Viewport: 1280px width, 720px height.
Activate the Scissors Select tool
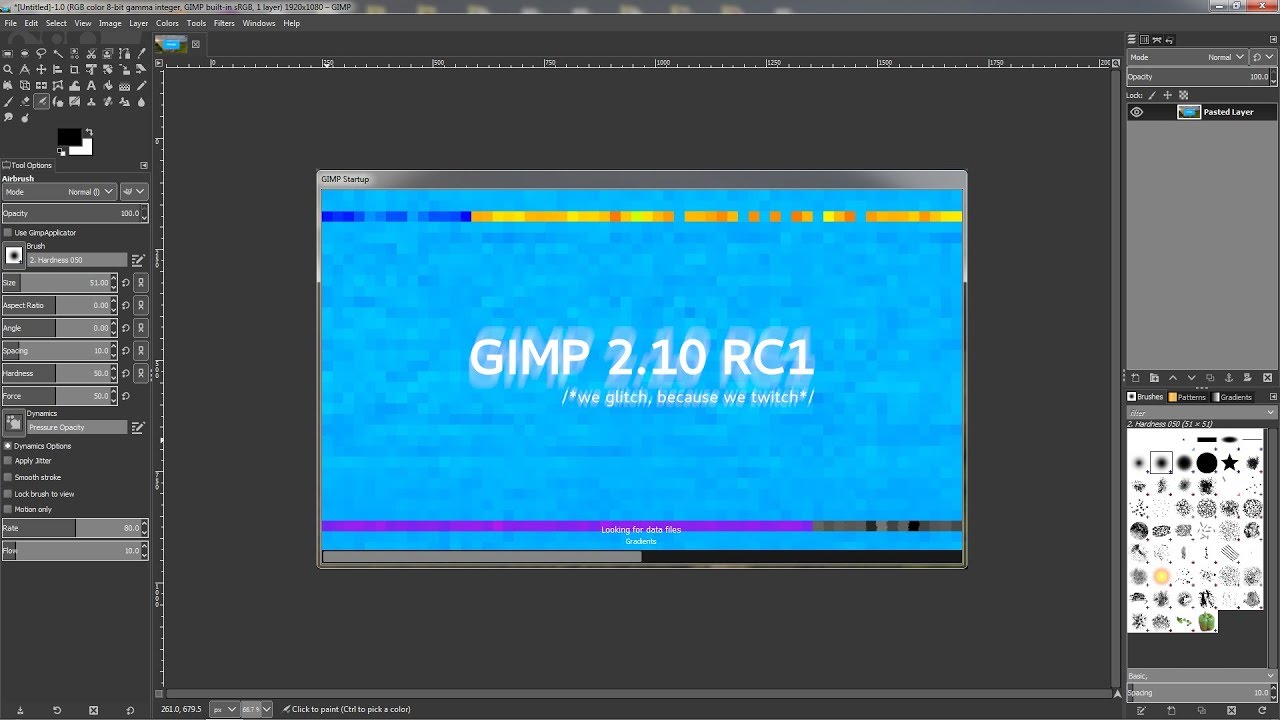tap(91, 54)
